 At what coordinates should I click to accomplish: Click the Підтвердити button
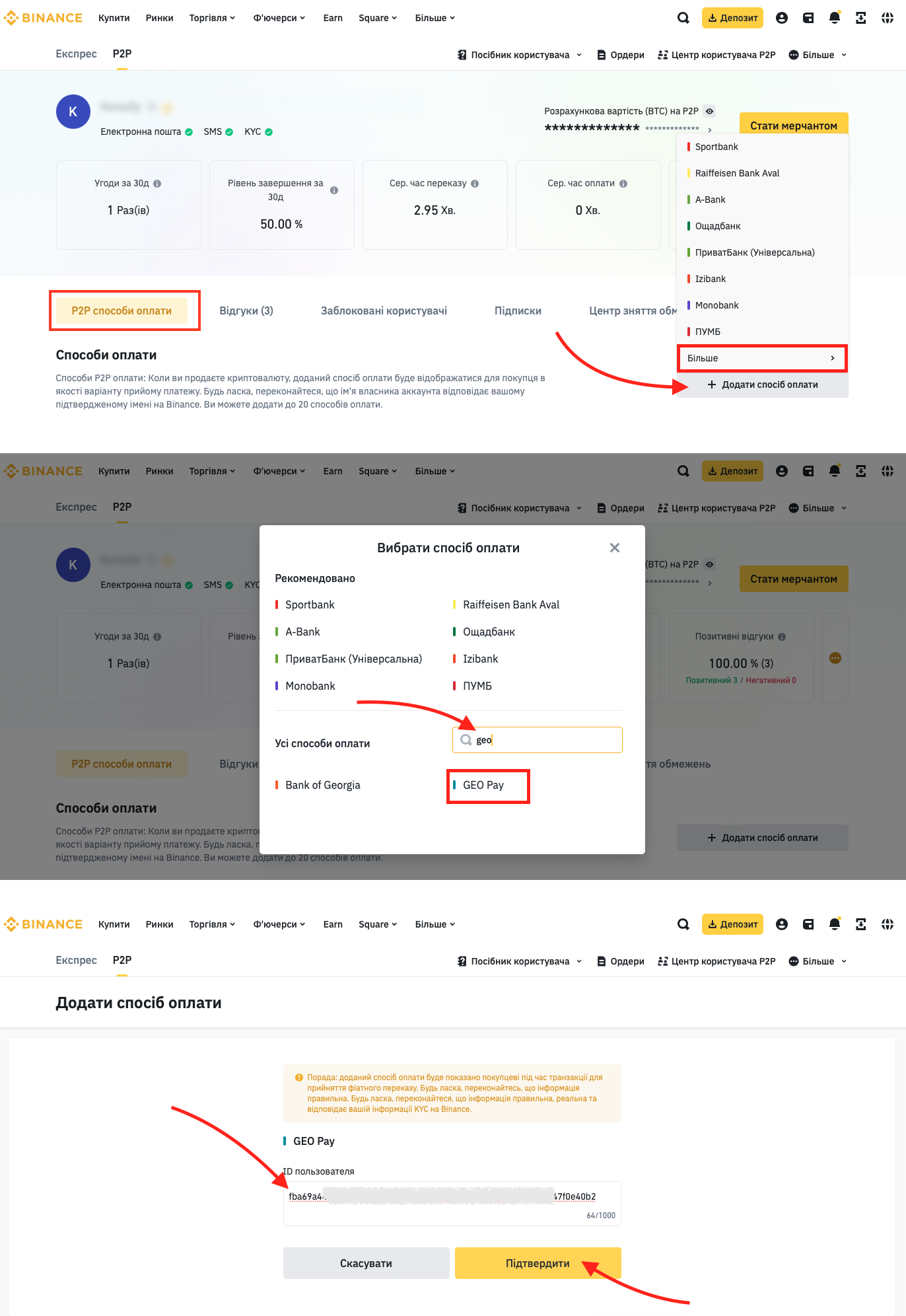point(538,1263)
